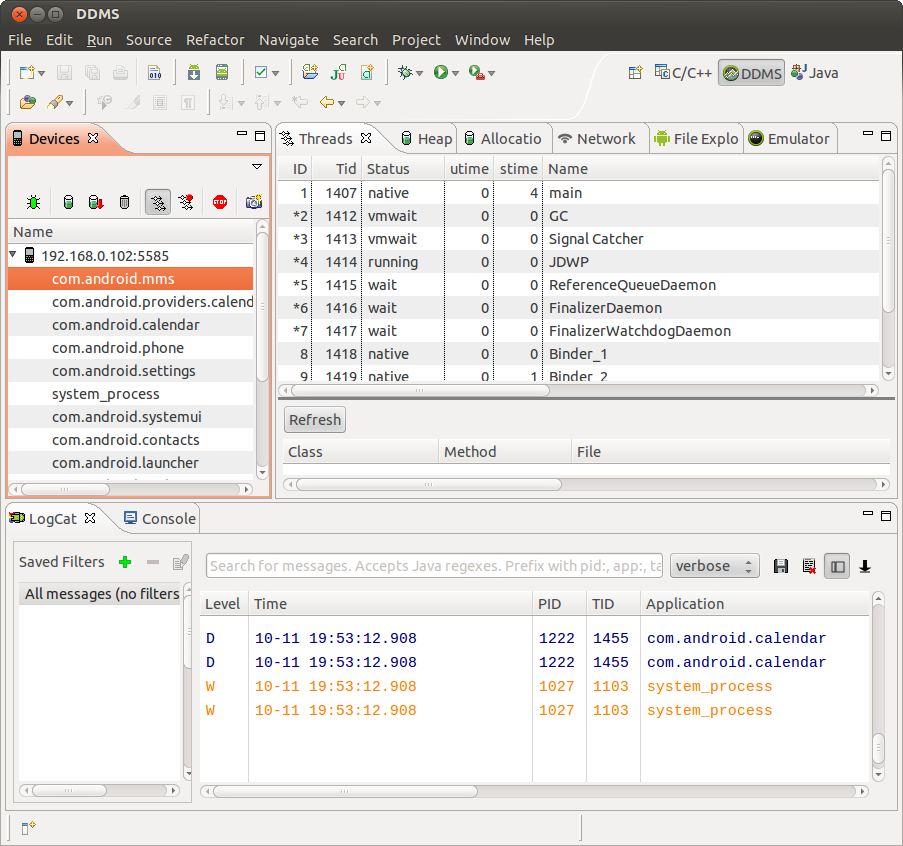Open the verbose log level dropdown

coord(715,566)
